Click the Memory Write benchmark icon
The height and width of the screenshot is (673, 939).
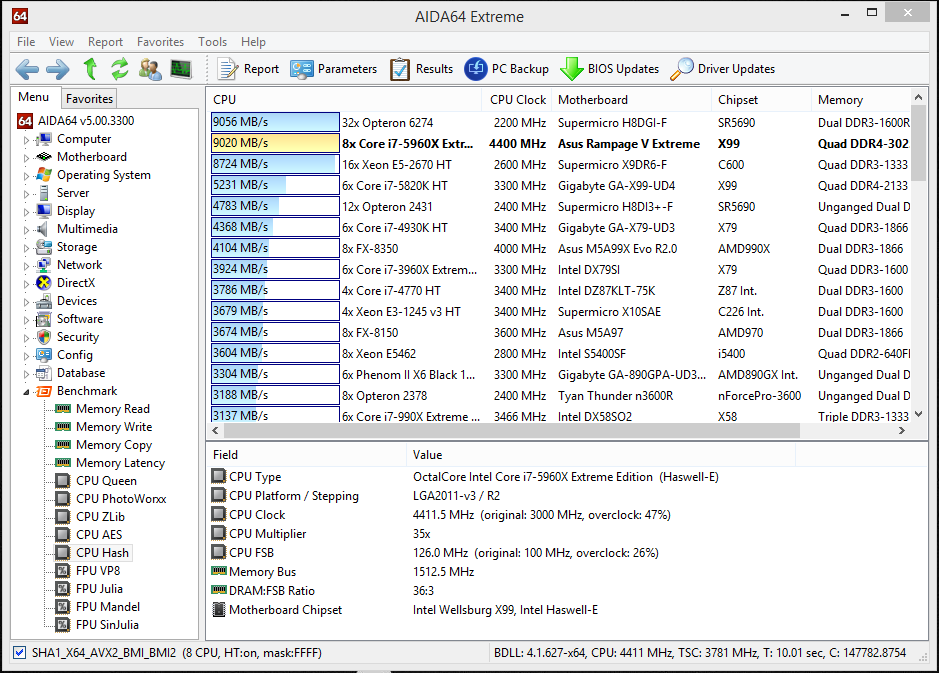tap(63, 427)
